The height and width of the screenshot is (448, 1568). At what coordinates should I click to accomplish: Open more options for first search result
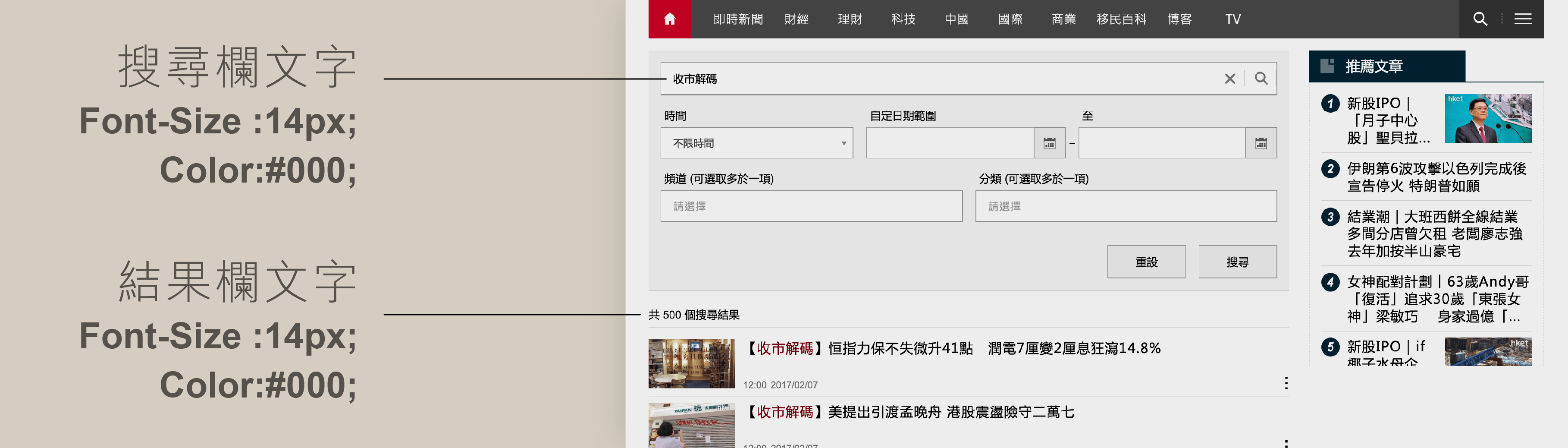[x=1286, y=383]
